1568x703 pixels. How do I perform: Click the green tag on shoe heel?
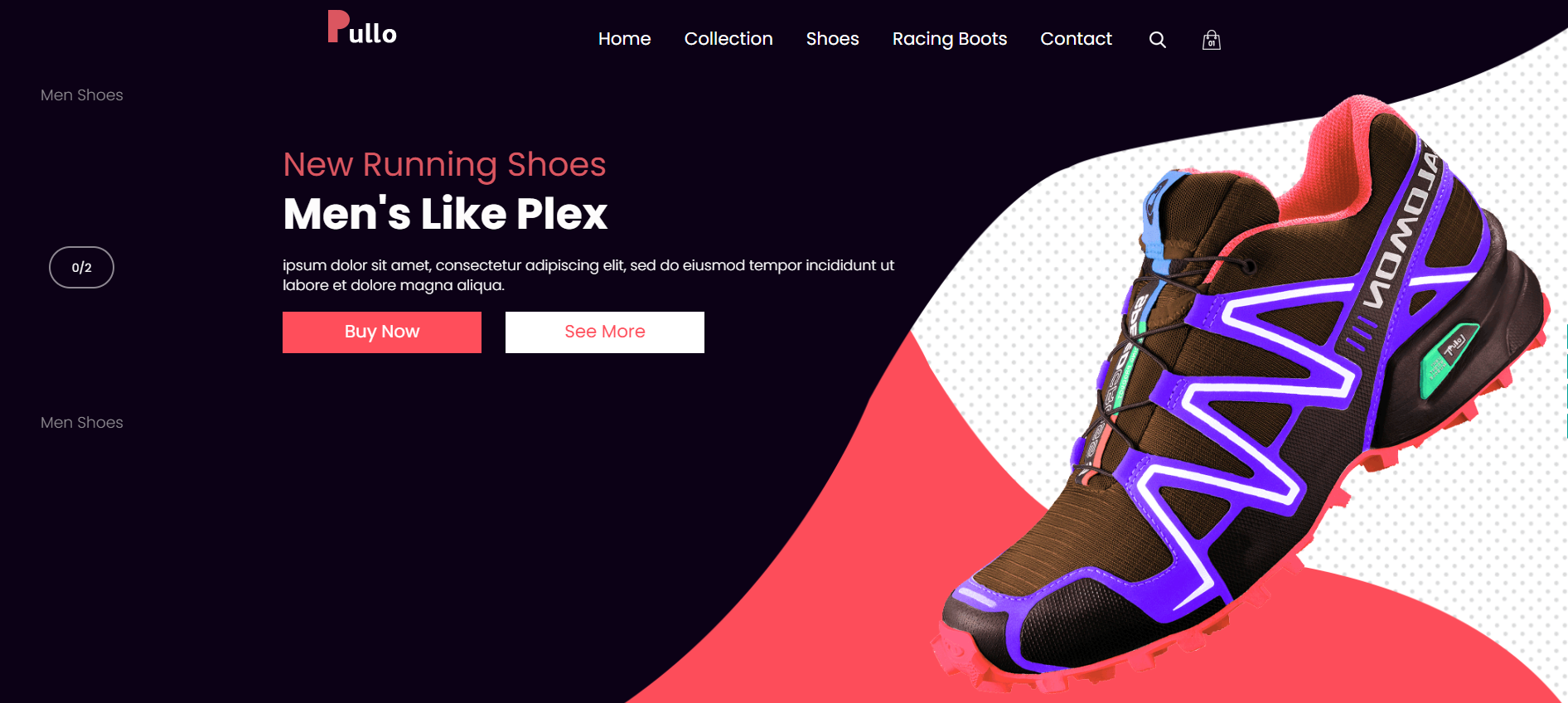pyautogui.click(x=1449, y=359)
